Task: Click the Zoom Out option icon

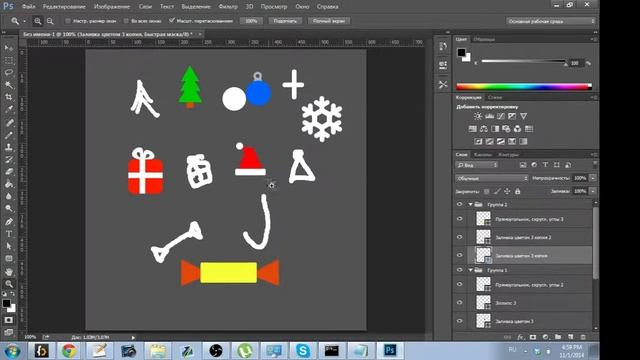Action: pyautogui.click(x=50, y=21)
